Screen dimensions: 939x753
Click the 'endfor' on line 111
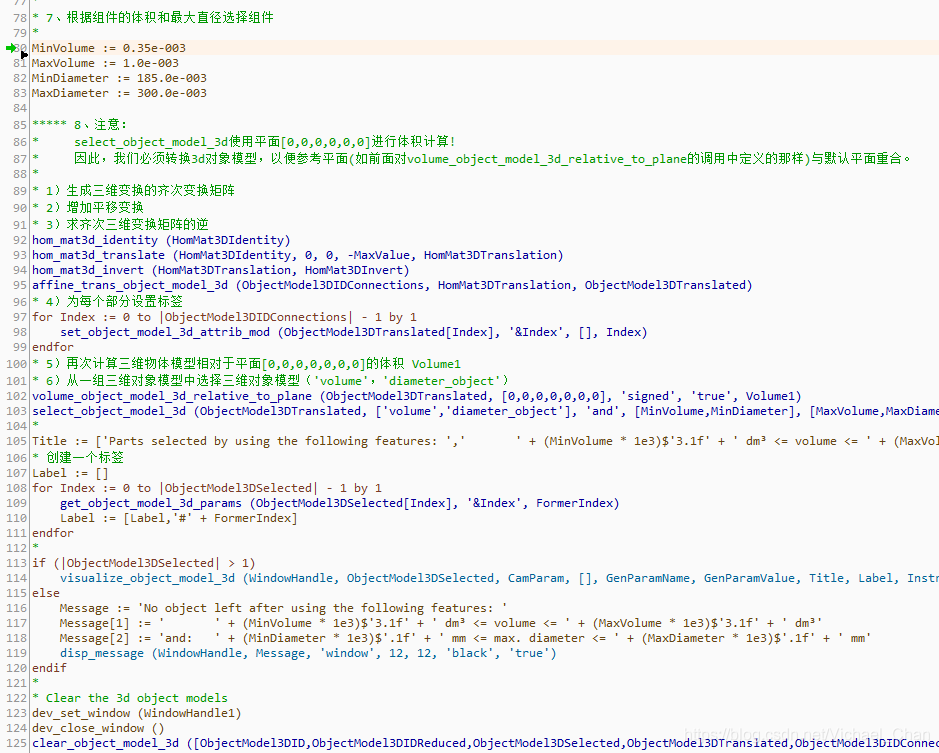tap(53, 533)
